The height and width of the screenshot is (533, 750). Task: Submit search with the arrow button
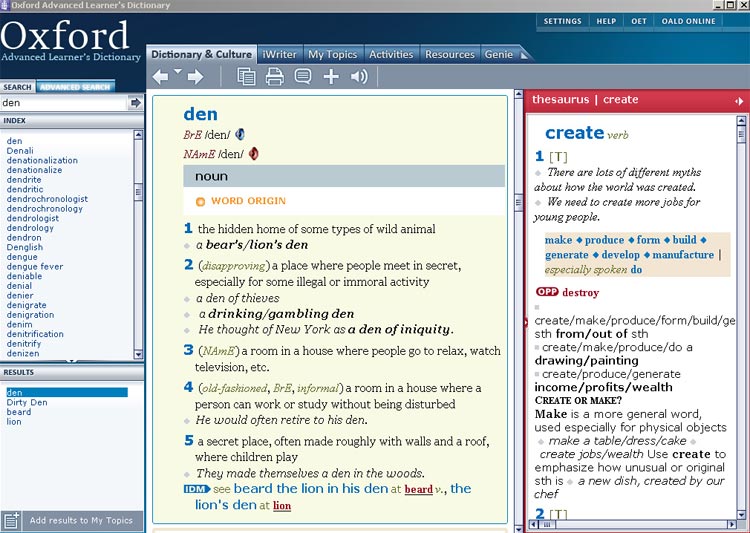(135, 103)
